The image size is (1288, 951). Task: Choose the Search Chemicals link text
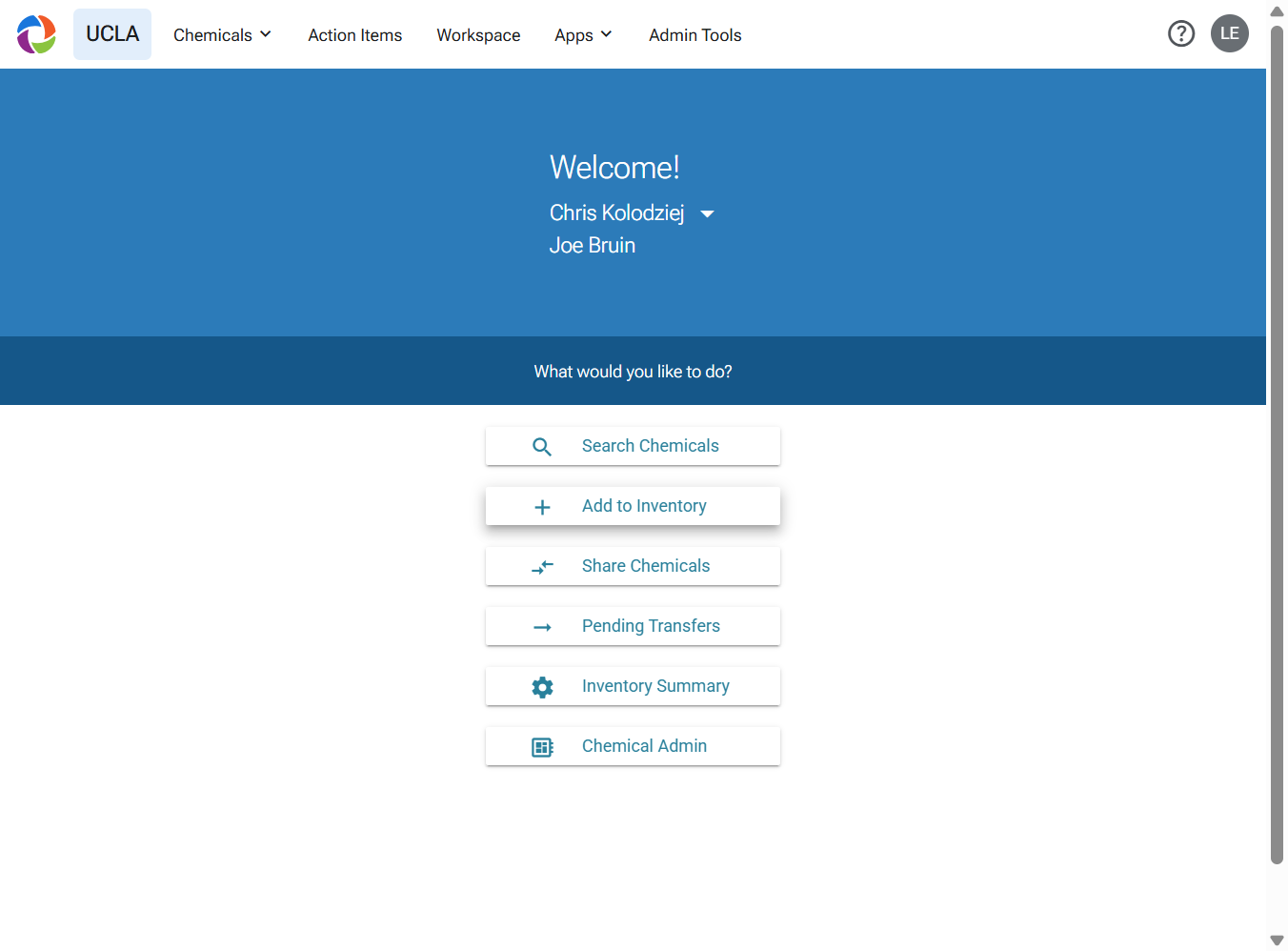[650, 446]
